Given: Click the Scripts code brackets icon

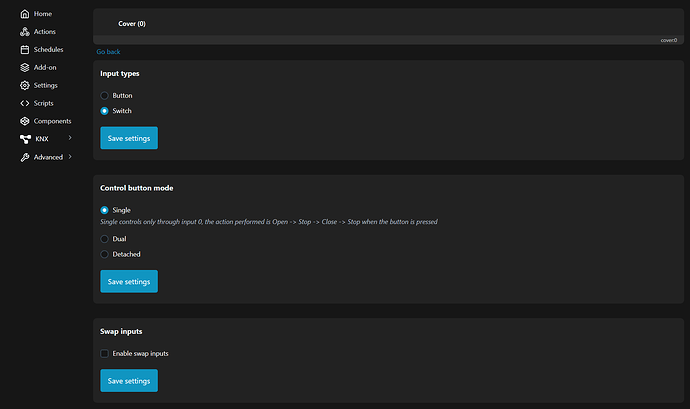Looking at the screenshot, I should 25,103.
